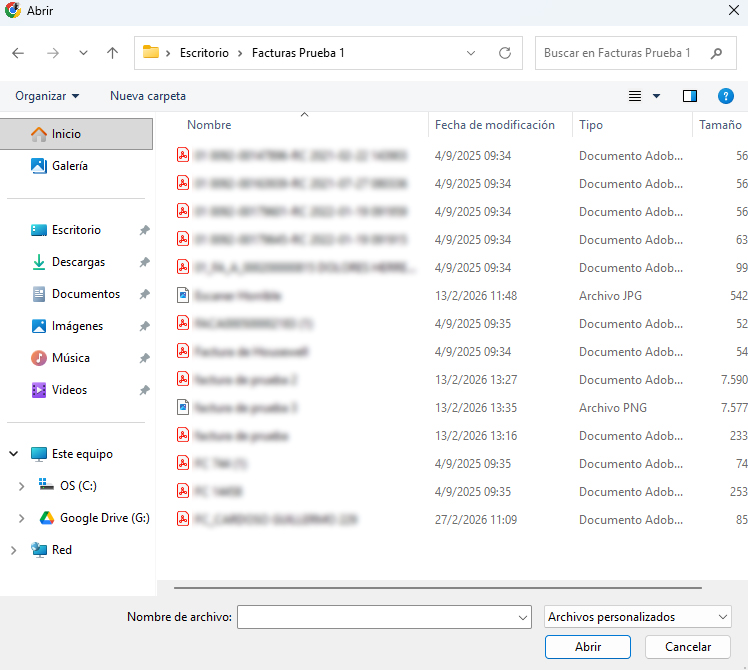This screenshot has width=748, height=670.
Task: Click the Cancelar button
Action: tap(688, 647)
